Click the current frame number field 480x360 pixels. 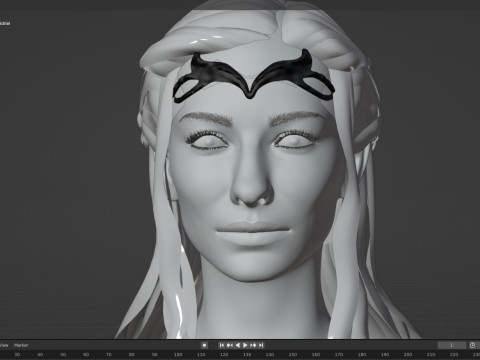point(452,345)
